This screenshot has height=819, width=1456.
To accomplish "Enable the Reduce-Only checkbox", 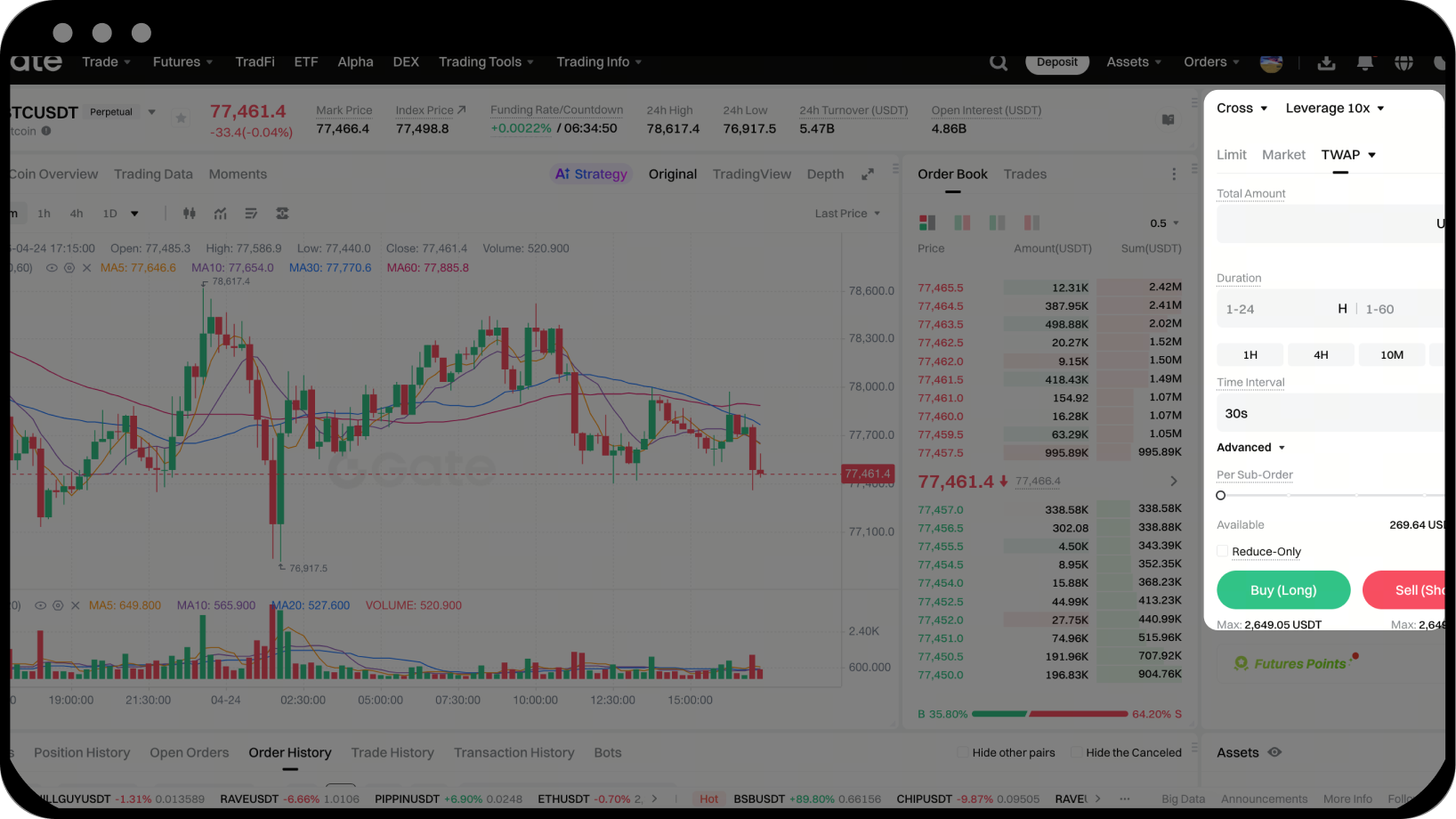I will pyautogui.click(x=1223, y=551).
